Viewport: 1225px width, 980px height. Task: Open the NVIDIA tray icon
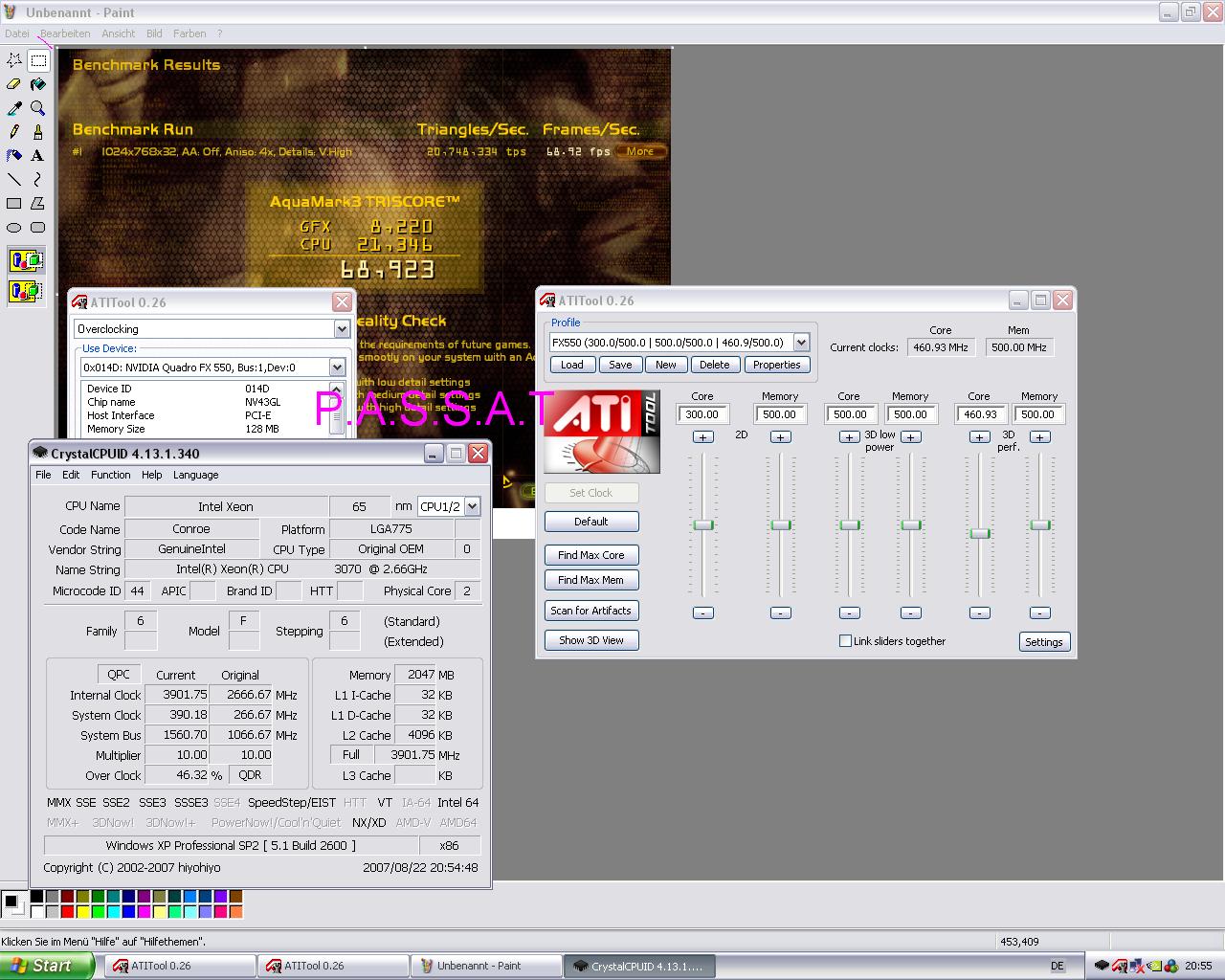point(1154,966)
